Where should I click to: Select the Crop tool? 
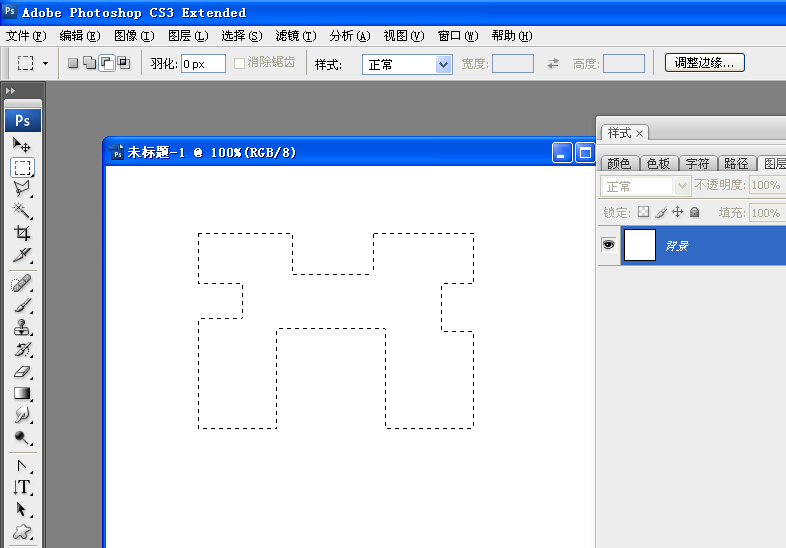[x=22, y=233]
